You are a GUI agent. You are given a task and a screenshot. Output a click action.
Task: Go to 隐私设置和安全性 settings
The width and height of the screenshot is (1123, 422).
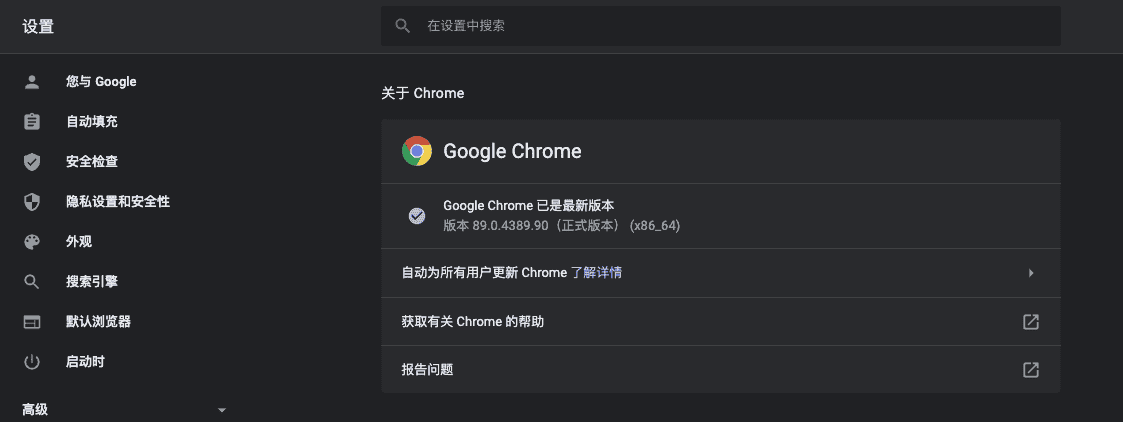tap(118, 202)
